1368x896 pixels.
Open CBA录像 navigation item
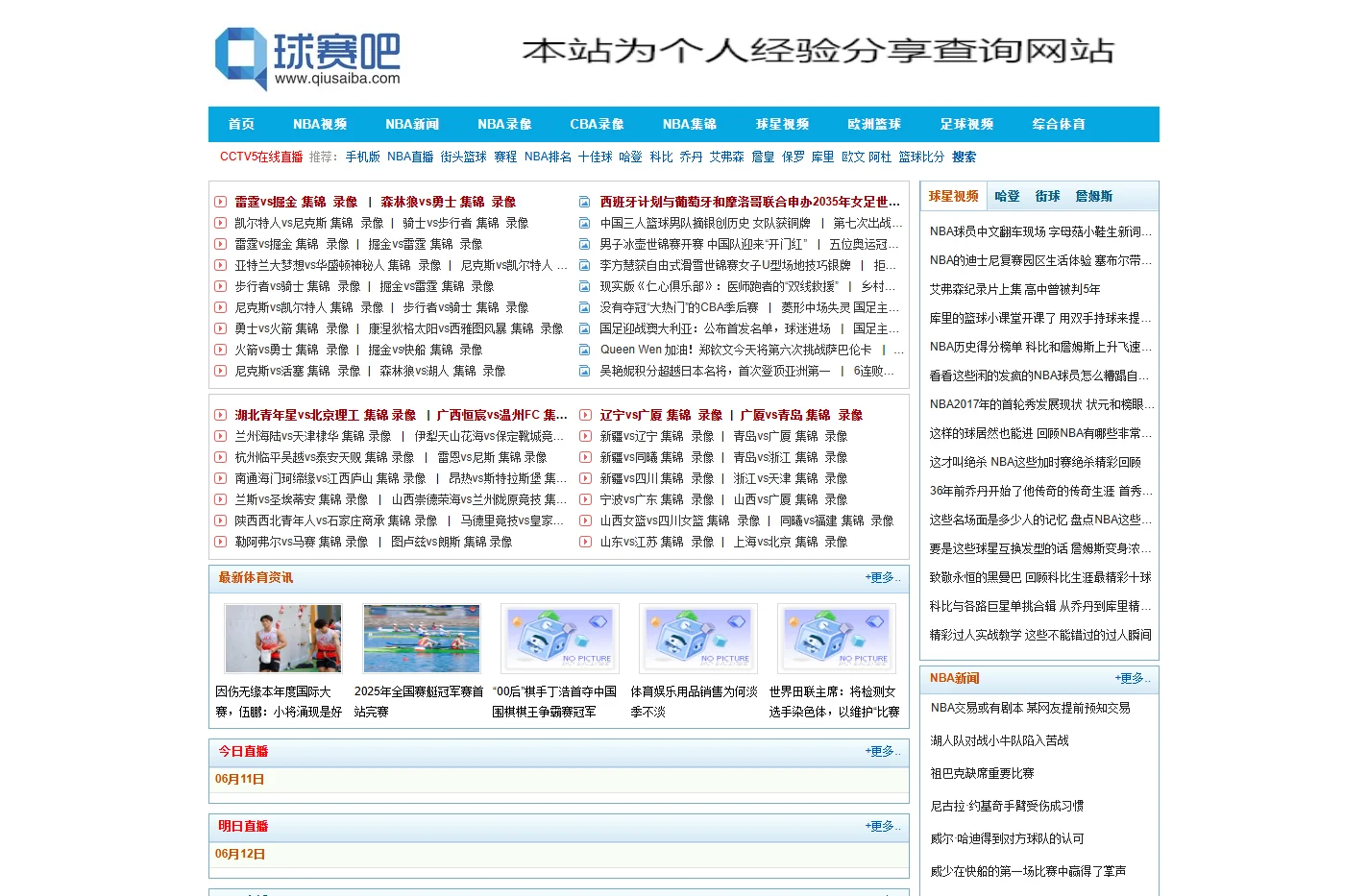click(597, 124)
